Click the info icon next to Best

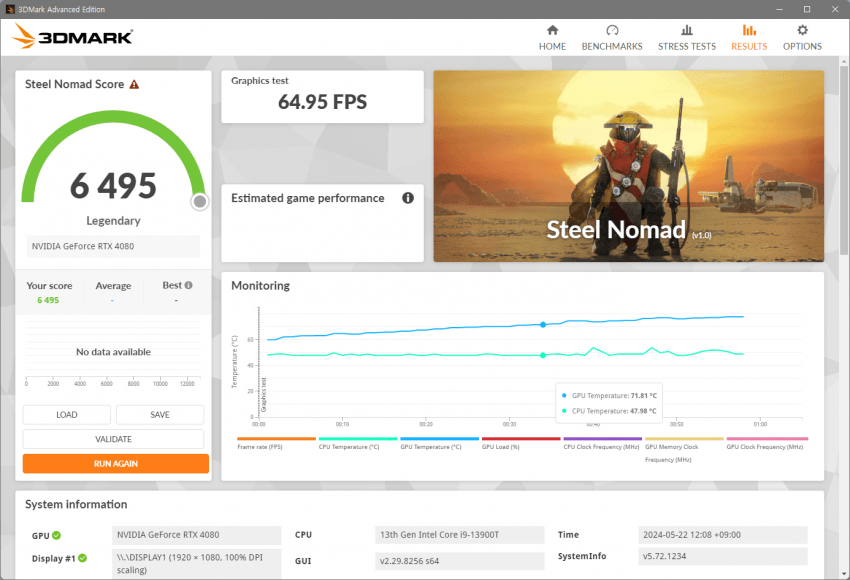188,285
